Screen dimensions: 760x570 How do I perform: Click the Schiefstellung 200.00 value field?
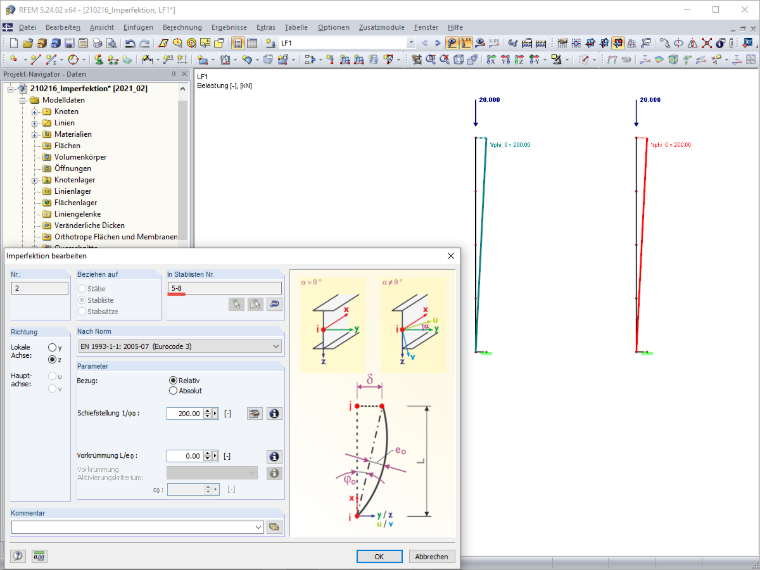185,413
